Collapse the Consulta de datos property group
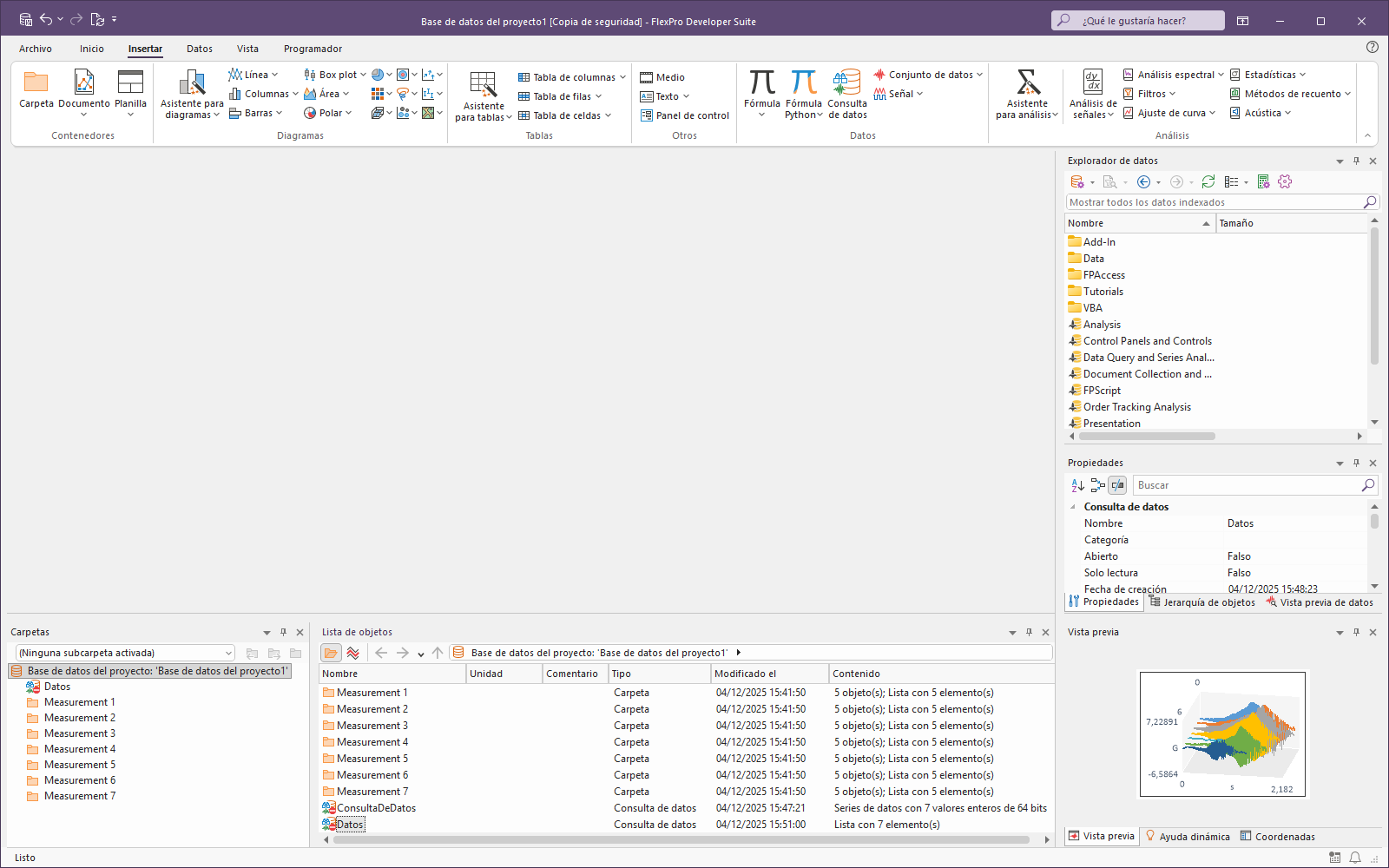The height and width of the screenshot is (868, 1389). click(x=1074, y=507)
